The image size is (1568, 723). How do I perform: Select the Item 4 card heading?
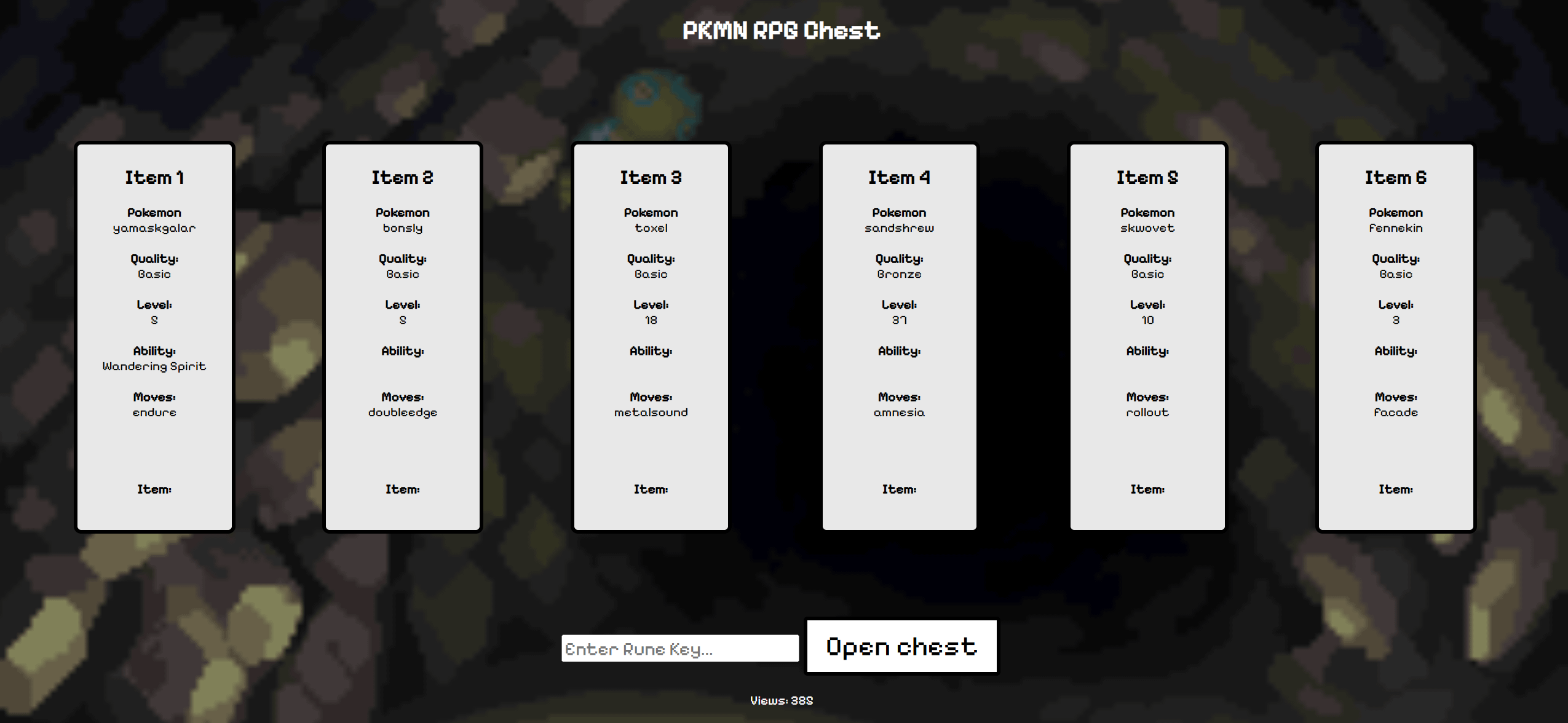(900, 178)
